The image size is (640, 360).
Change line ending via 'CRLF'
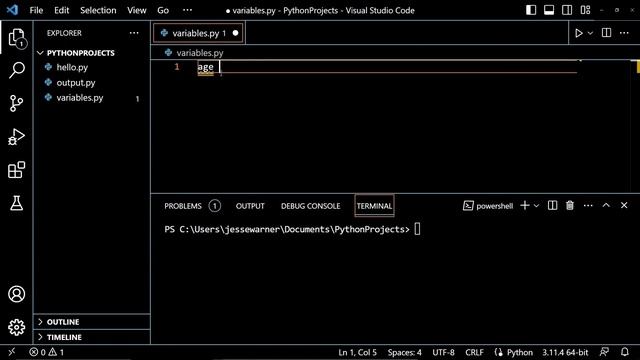coord(474,352)
